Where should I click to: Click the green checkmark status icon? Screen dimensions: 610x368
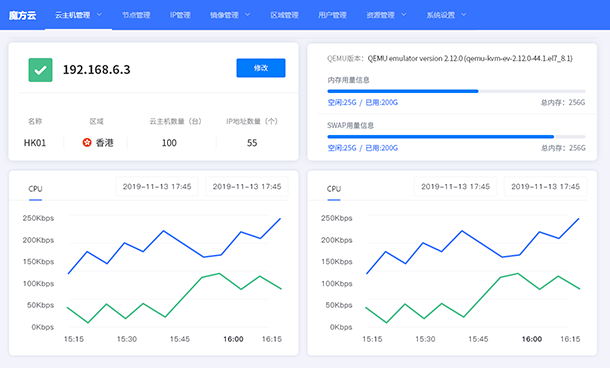pos(40,70)
